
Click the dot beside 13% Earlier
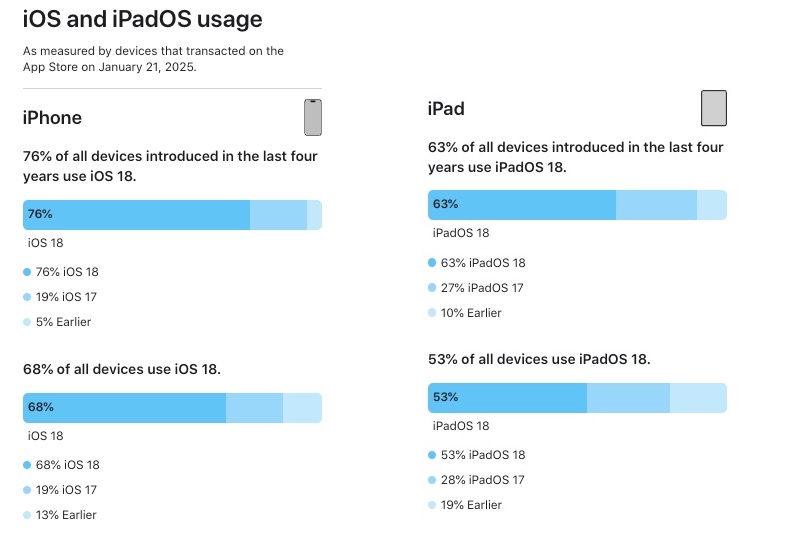point(27,515)
